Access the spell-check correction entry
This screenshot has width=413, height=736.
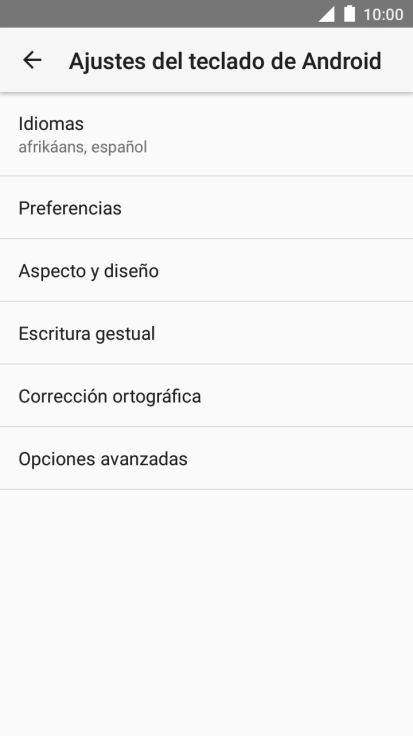(206, 396)
